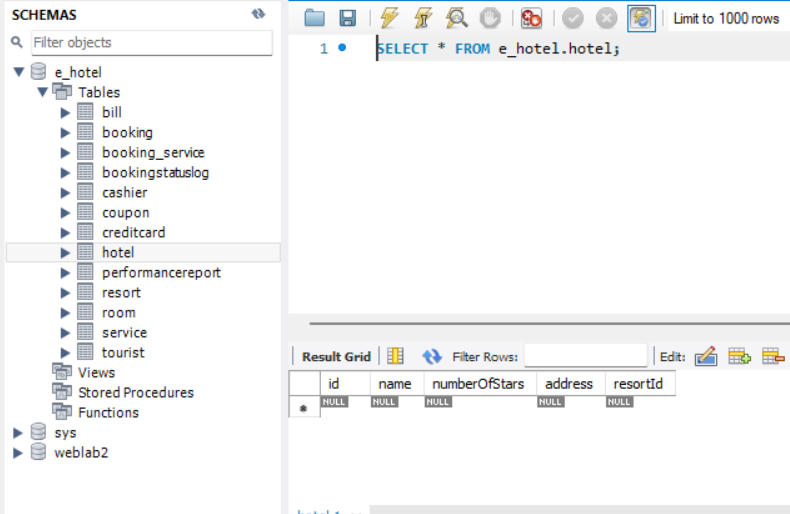
Task: Expand the sys schema in the tree
Action: click(x=18, y=432)
